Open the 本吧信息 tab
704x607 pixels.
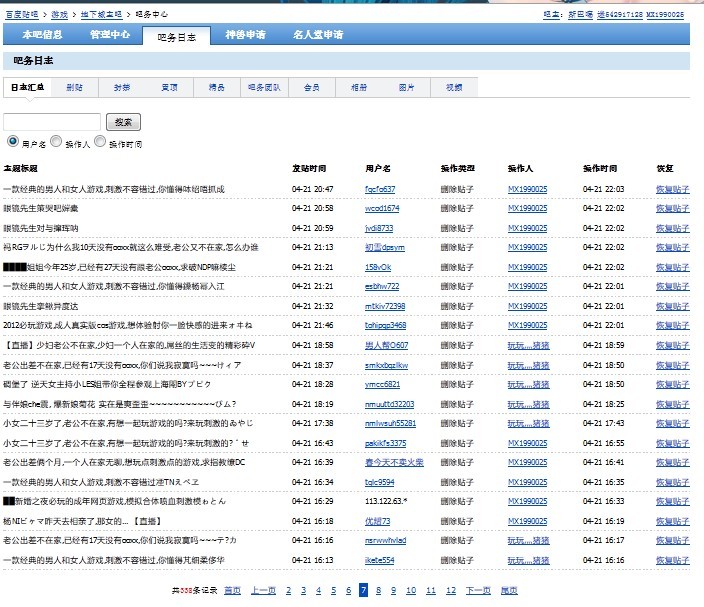[42, 35]
